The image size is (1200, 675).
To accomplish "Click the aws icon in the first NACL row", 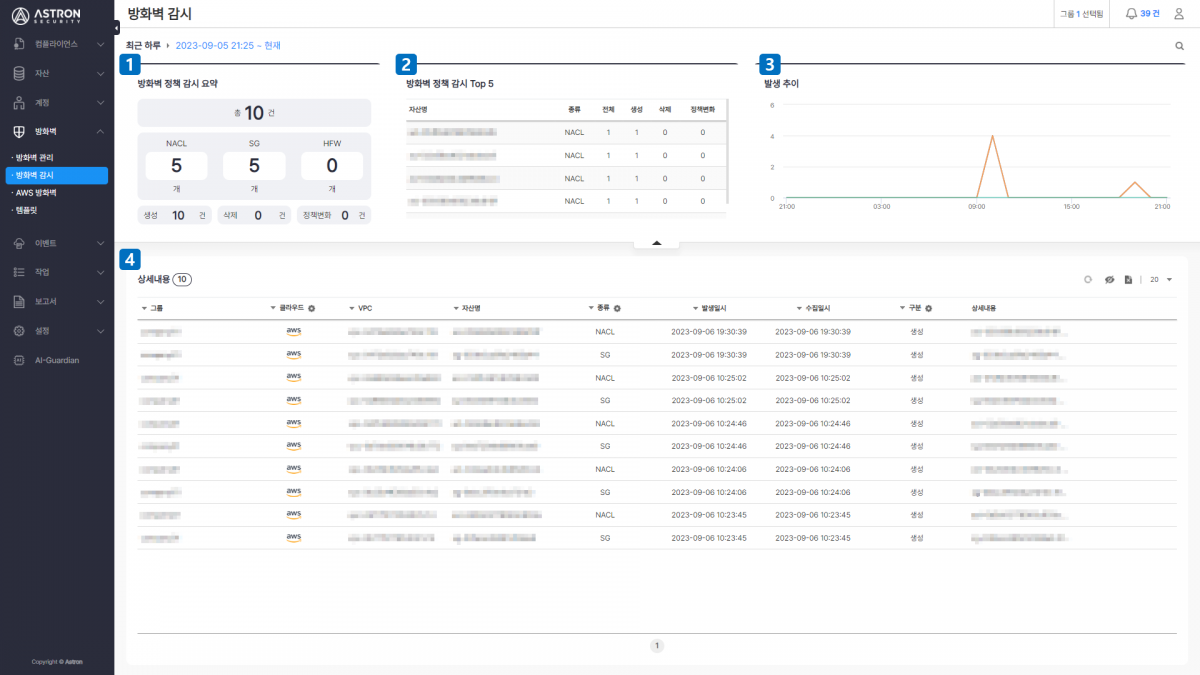I will (293, 331).
